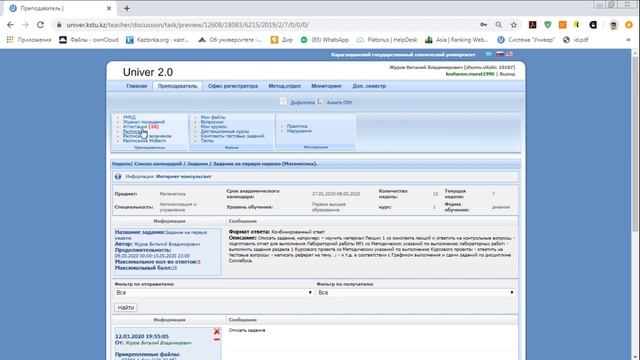Viewport: 640px width, 360px height.
Task: Open the (85) WhatsApp bookmark
Action: point(325,40)
